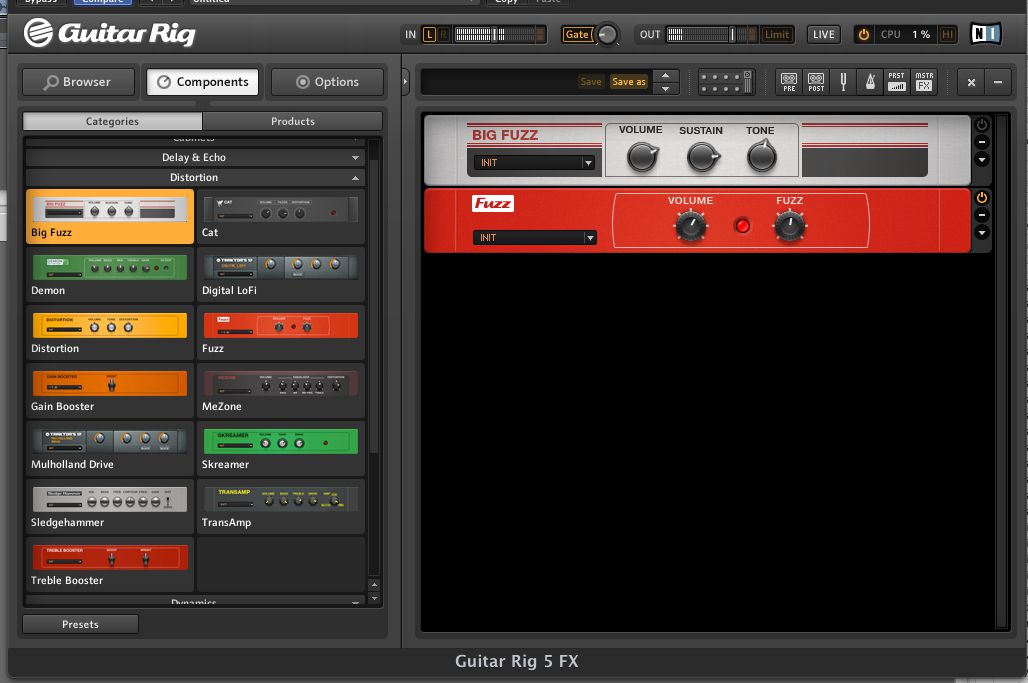Select the Treble Booster component
Screen dimensions: 1028x683
(x=109, y=564)
